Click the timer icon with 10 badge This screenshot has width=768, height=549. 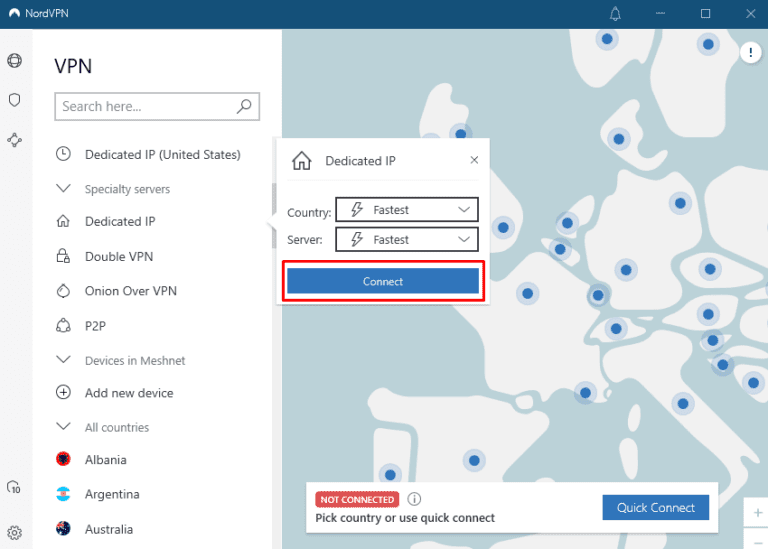[14, 487]
